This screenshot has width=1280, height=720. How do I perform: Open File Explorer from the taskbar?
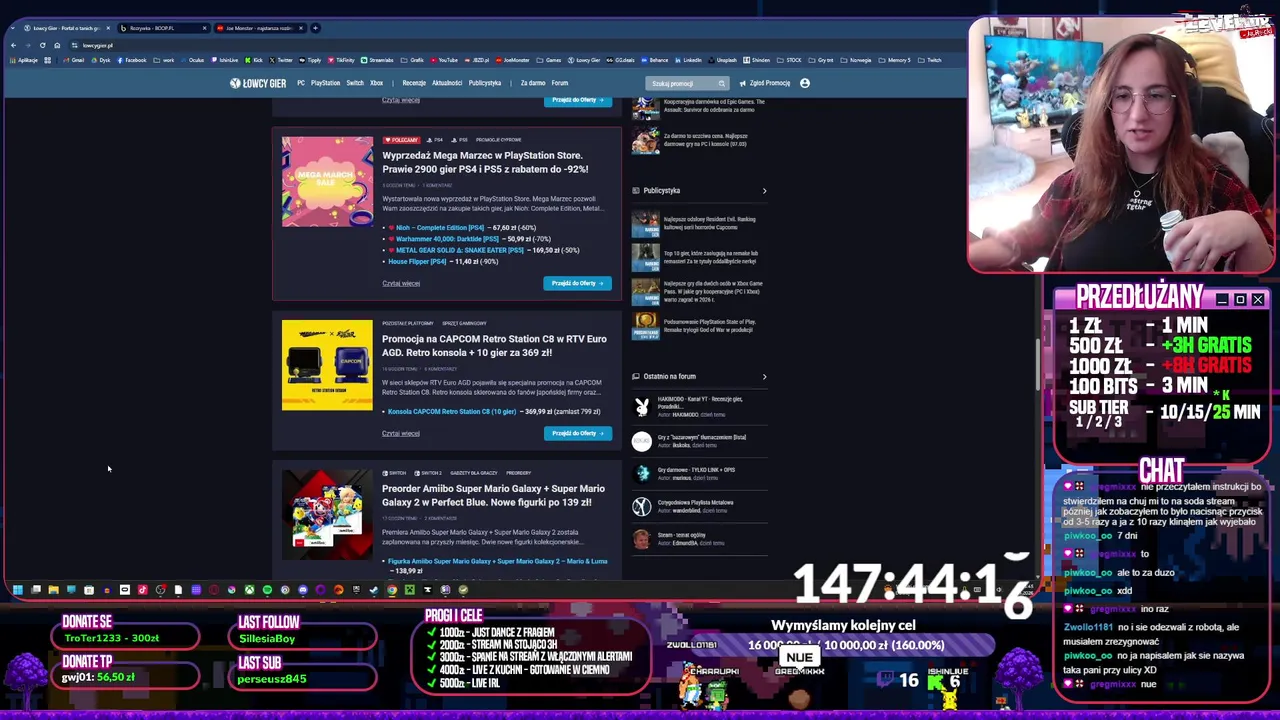(54, 590)
